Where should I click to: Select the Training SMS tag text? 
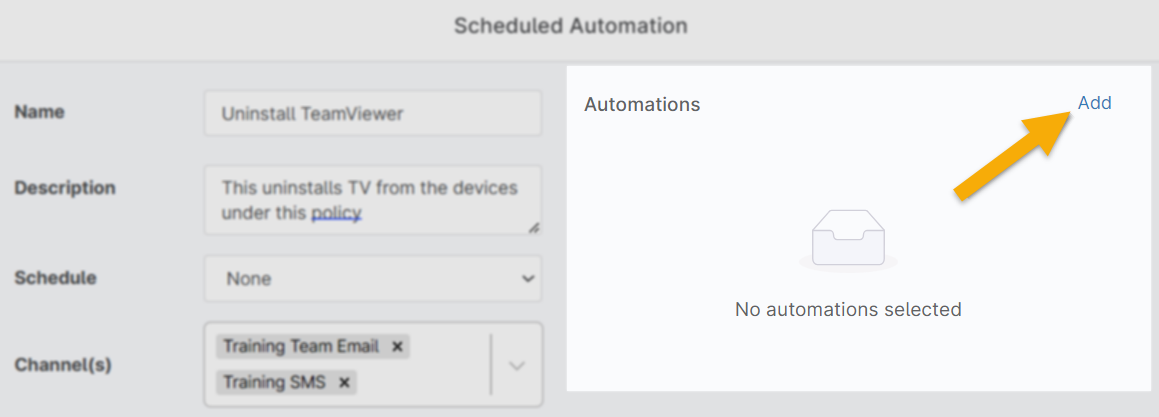click(273, 382)
